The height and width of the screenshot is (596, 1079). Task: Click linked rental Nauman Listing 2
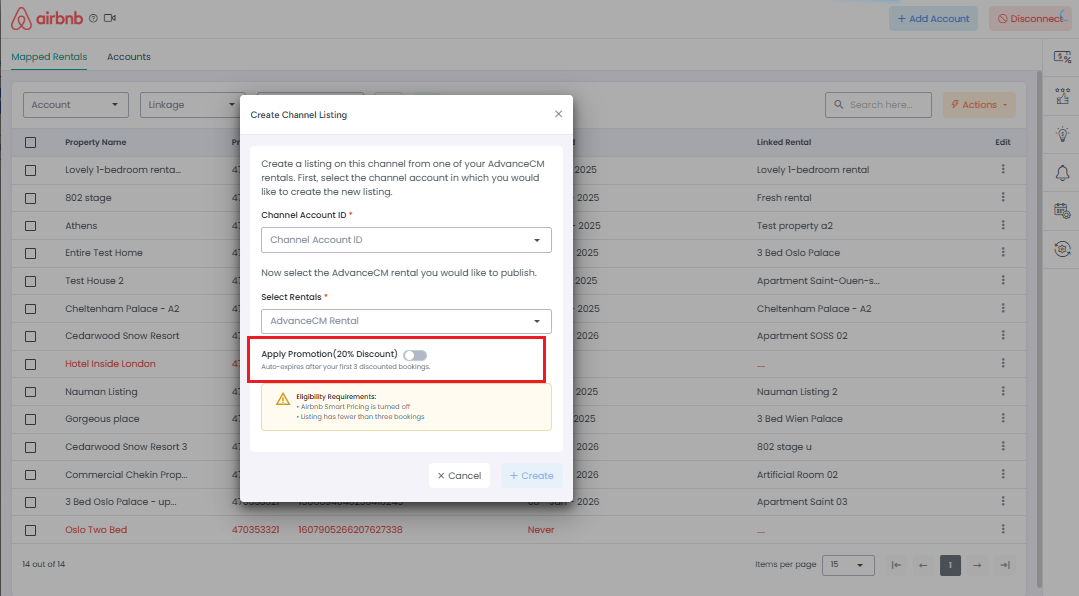point(797,392)
